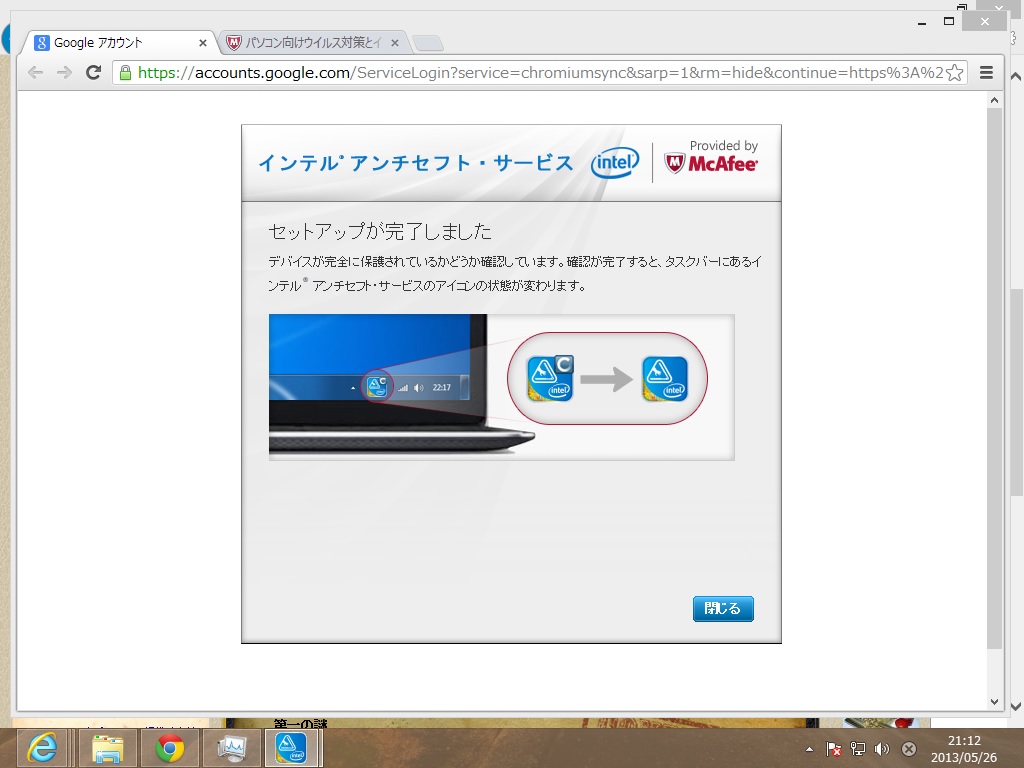
Task: Open File Explorer from the taskbar
Action: (x=108, y=748)
